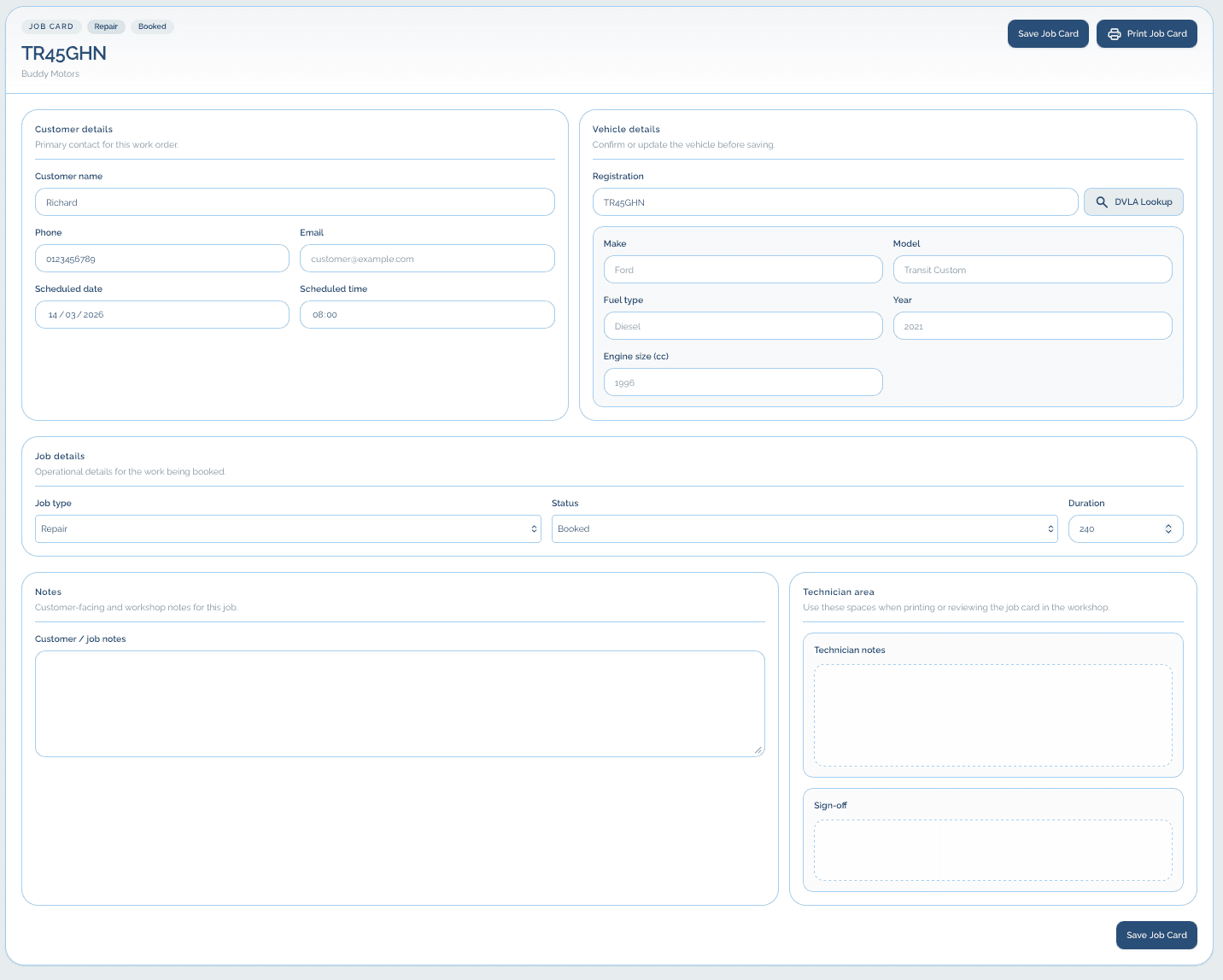Click the Sign-off area box

coord(992,850)
